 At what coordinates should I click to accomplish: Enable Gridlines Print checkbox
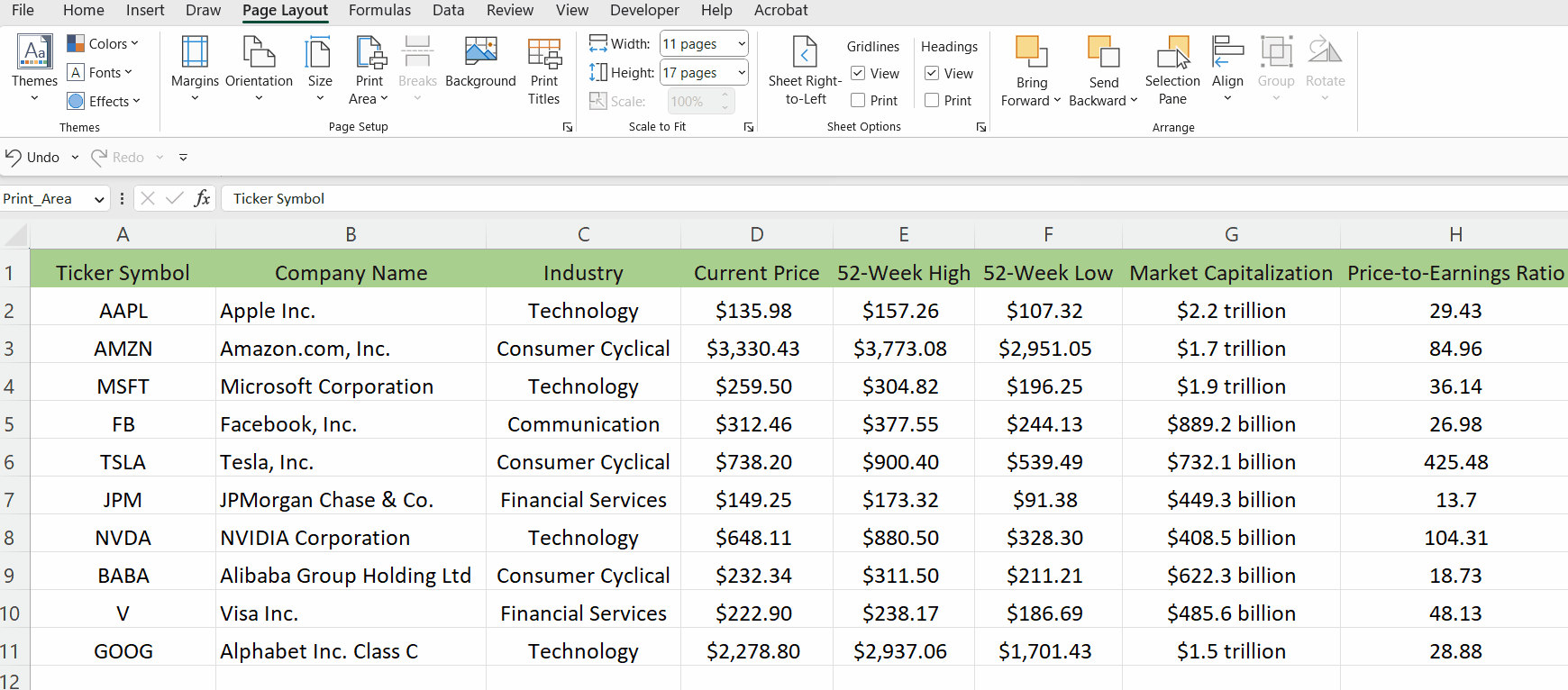point(859,100)
